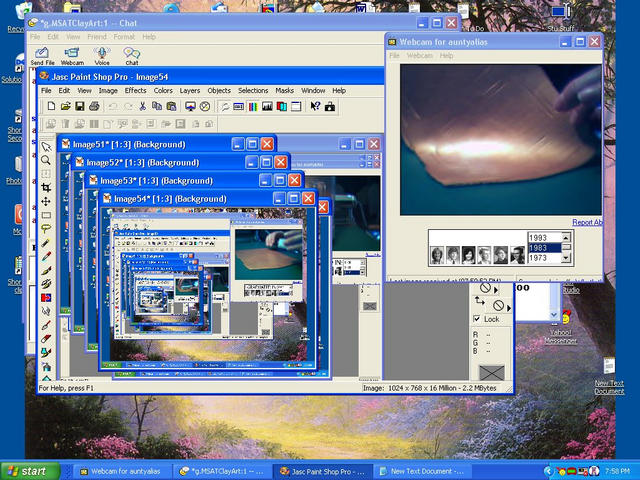Select the Arrow tool

(x=46, y=147)
